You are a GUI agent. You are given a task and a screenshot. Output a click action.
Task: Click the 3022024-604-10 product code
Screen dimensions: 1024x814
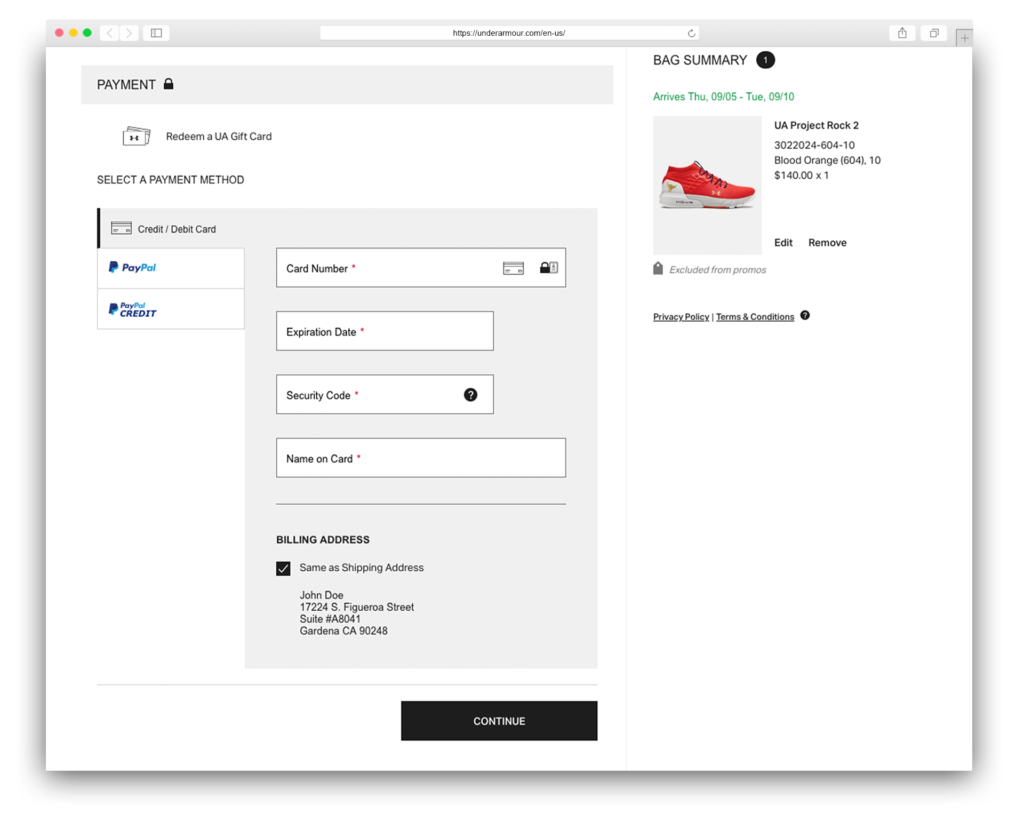pyautogui.click(x=814, y=145)
